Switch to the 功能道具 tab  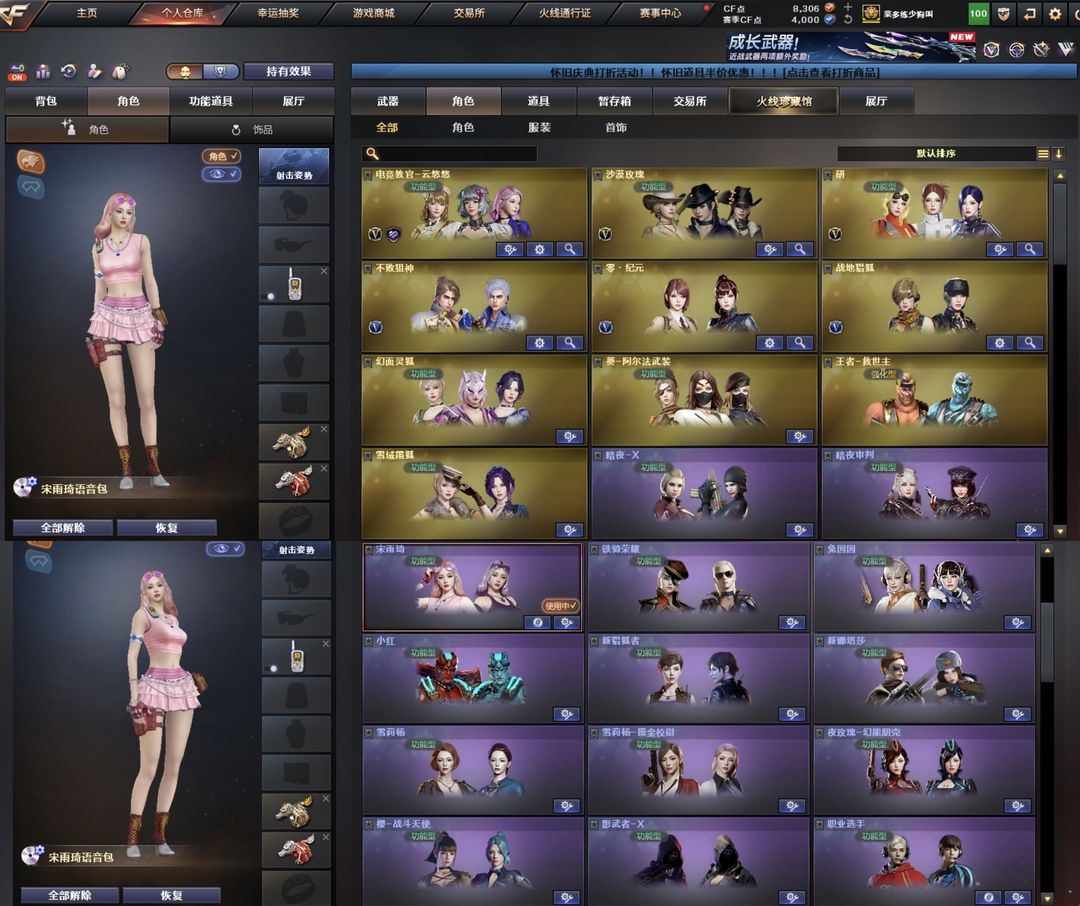[x=211, y=101]
